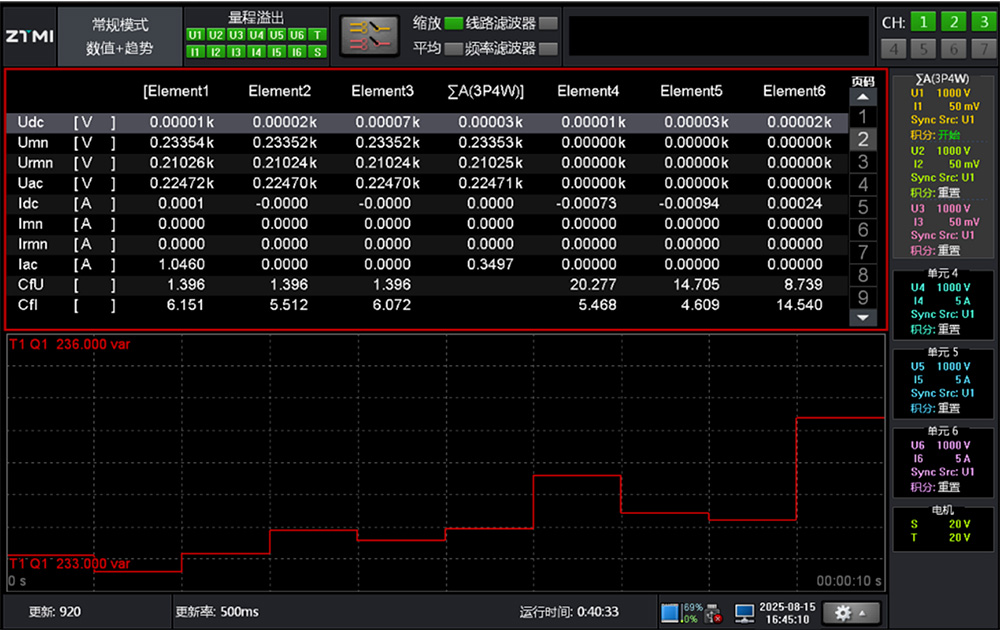The height and width of the screenshot is (630, 1000).
Task: Enable the 频率滤波器 frequency filter
Action: pyautogui.click(x=548, y=47)
